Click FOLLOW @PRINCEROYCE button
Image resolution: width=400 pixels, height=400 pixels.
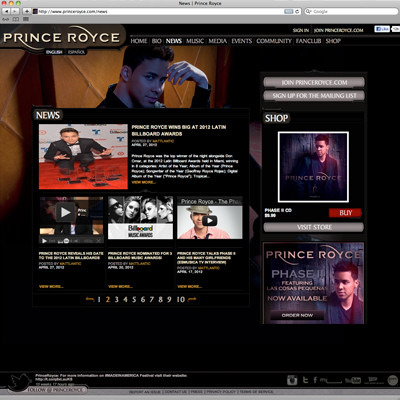pos(55,389)
